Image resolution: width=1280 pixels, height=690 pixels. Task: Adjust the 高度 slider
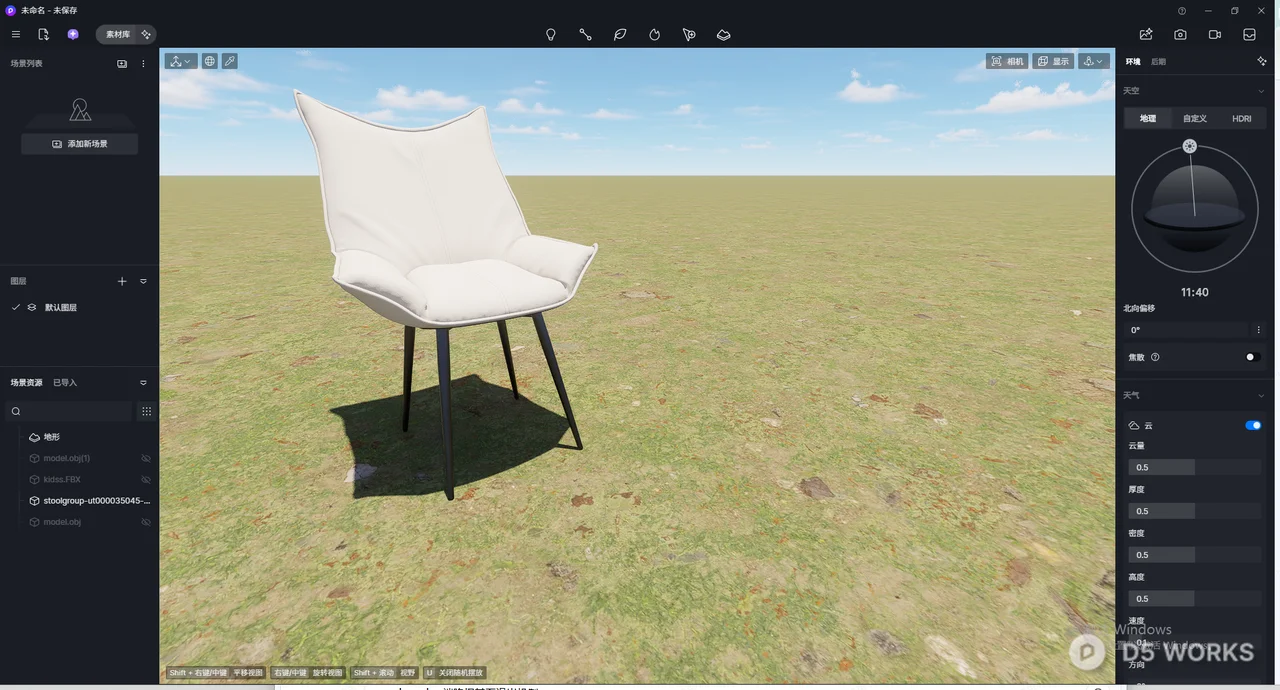tap(1195, 599)
